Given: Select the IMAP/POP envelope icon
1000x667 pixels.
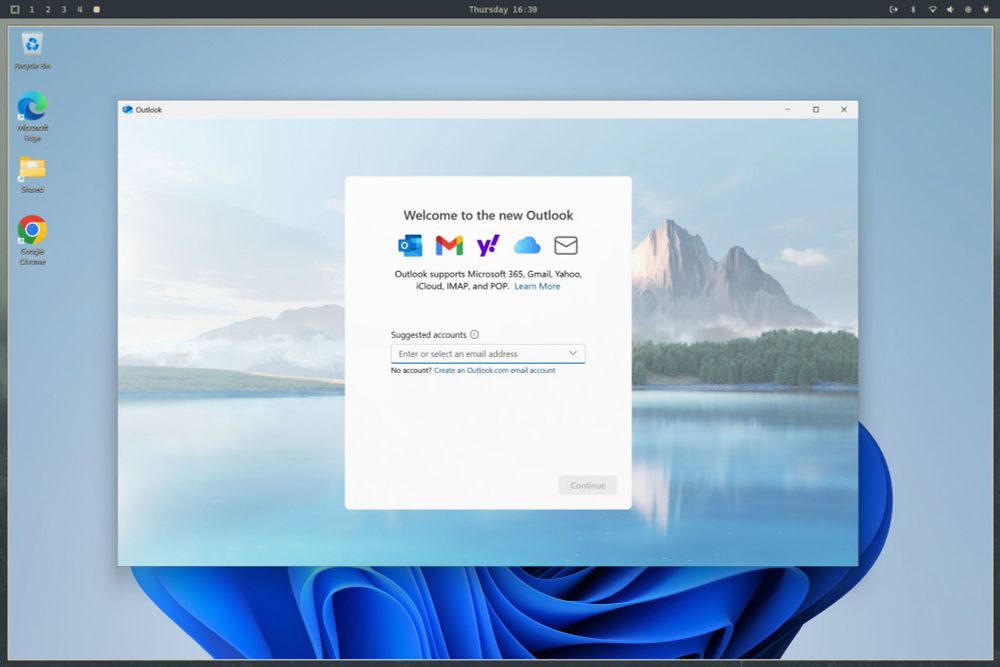Looking at the screenshot, I should [566, 245].
